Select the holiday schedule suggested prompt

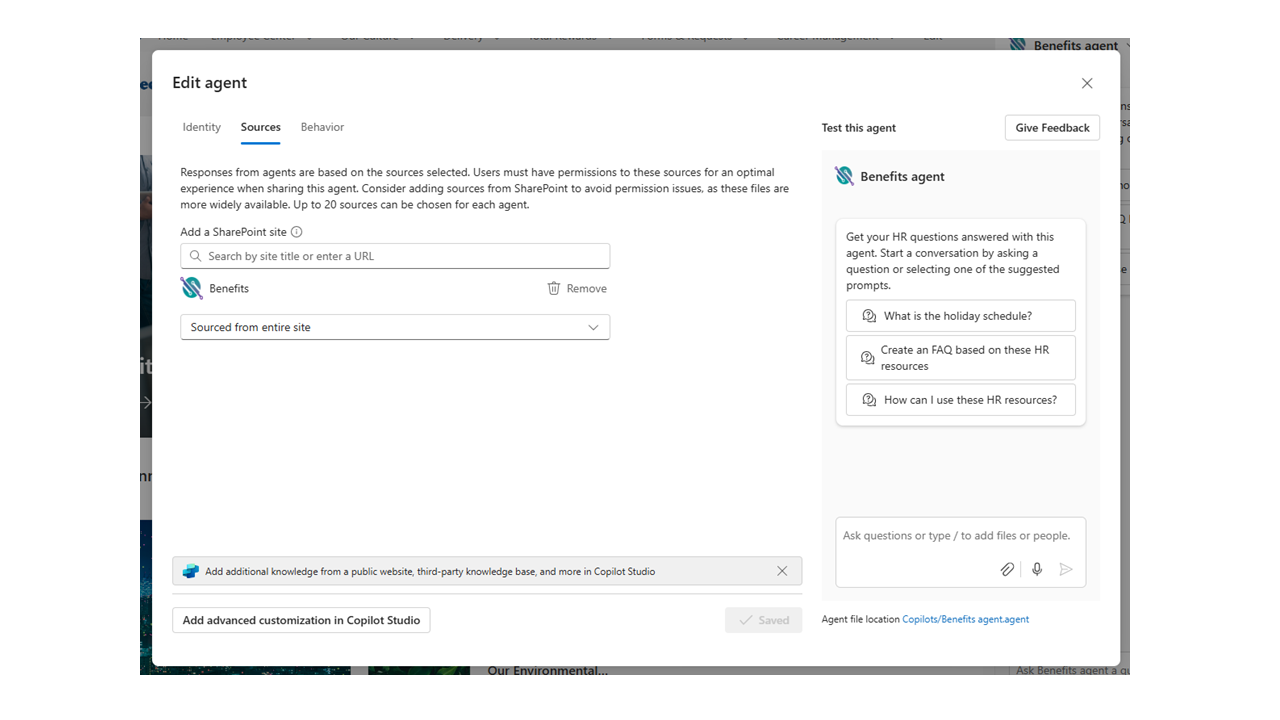pos(961,316)
